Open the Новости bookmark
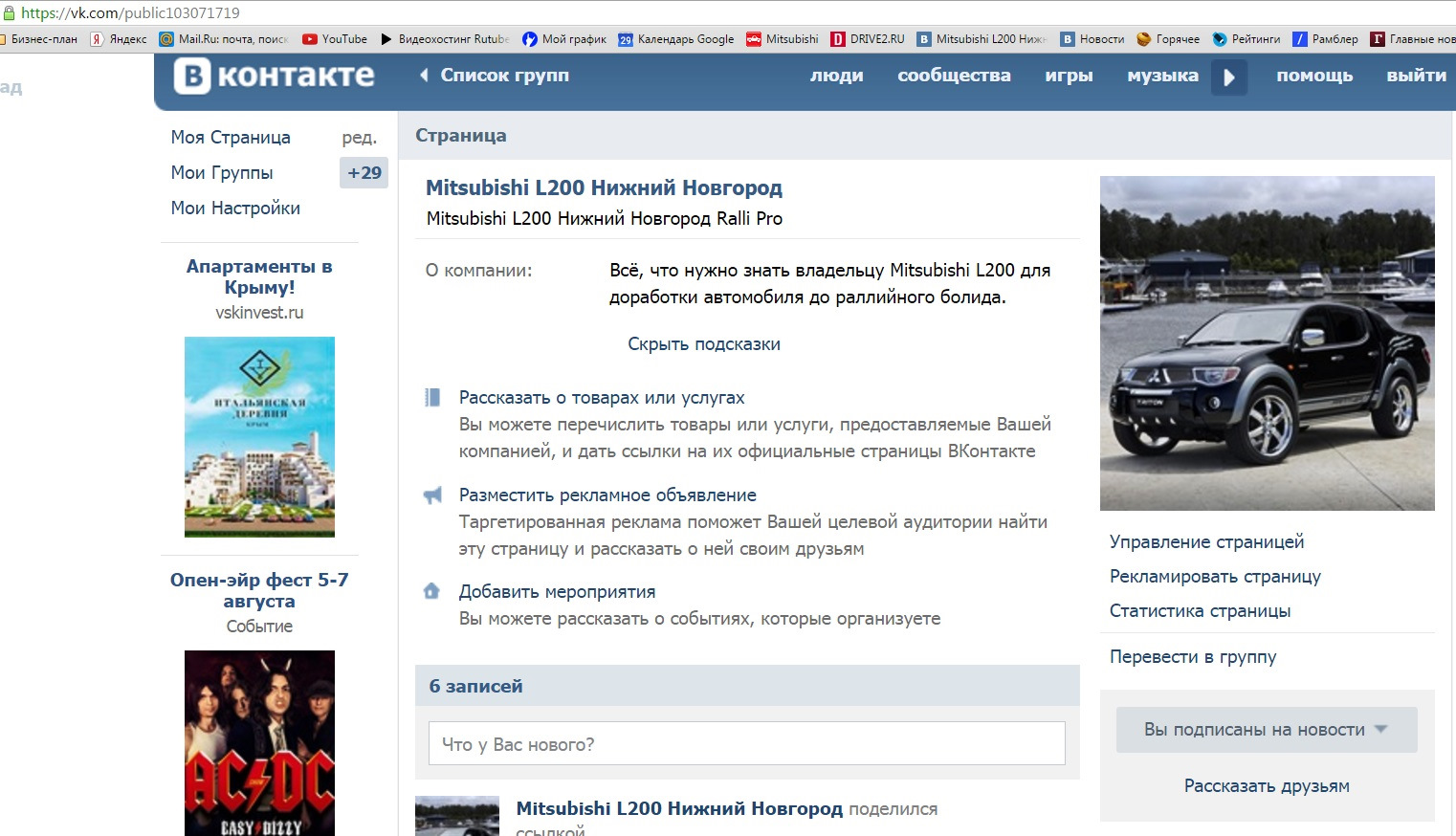This screenshot has height=836, width=1456. pyautogui.click(x=1092, y=39)
